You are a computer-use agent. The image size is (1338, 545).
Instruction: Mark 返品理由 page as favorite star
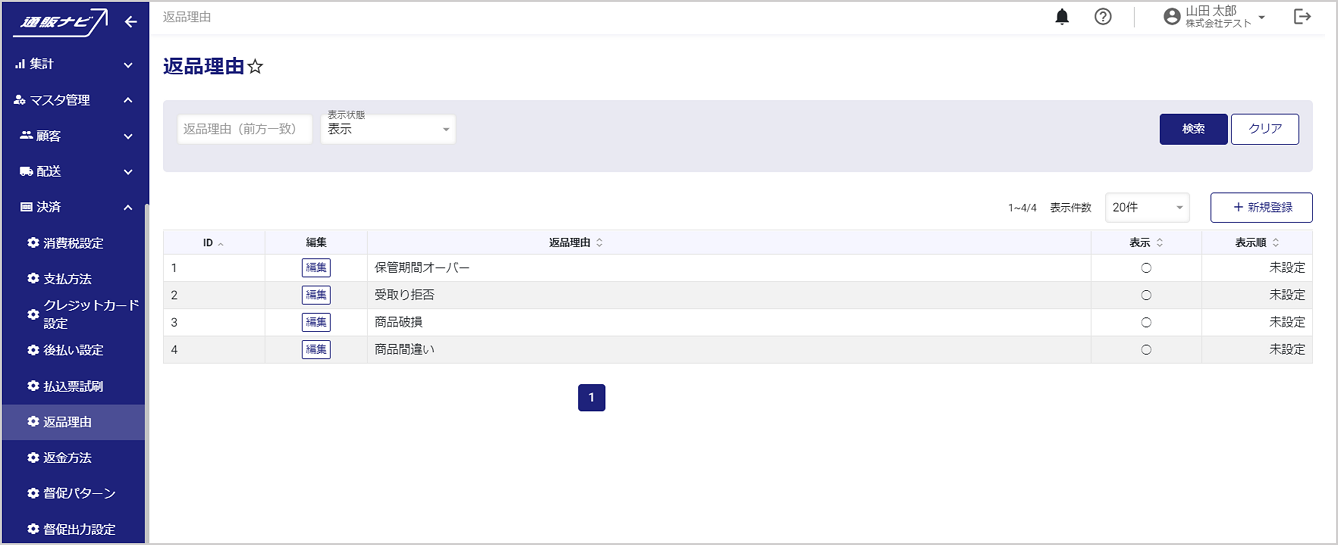(255, 67)
